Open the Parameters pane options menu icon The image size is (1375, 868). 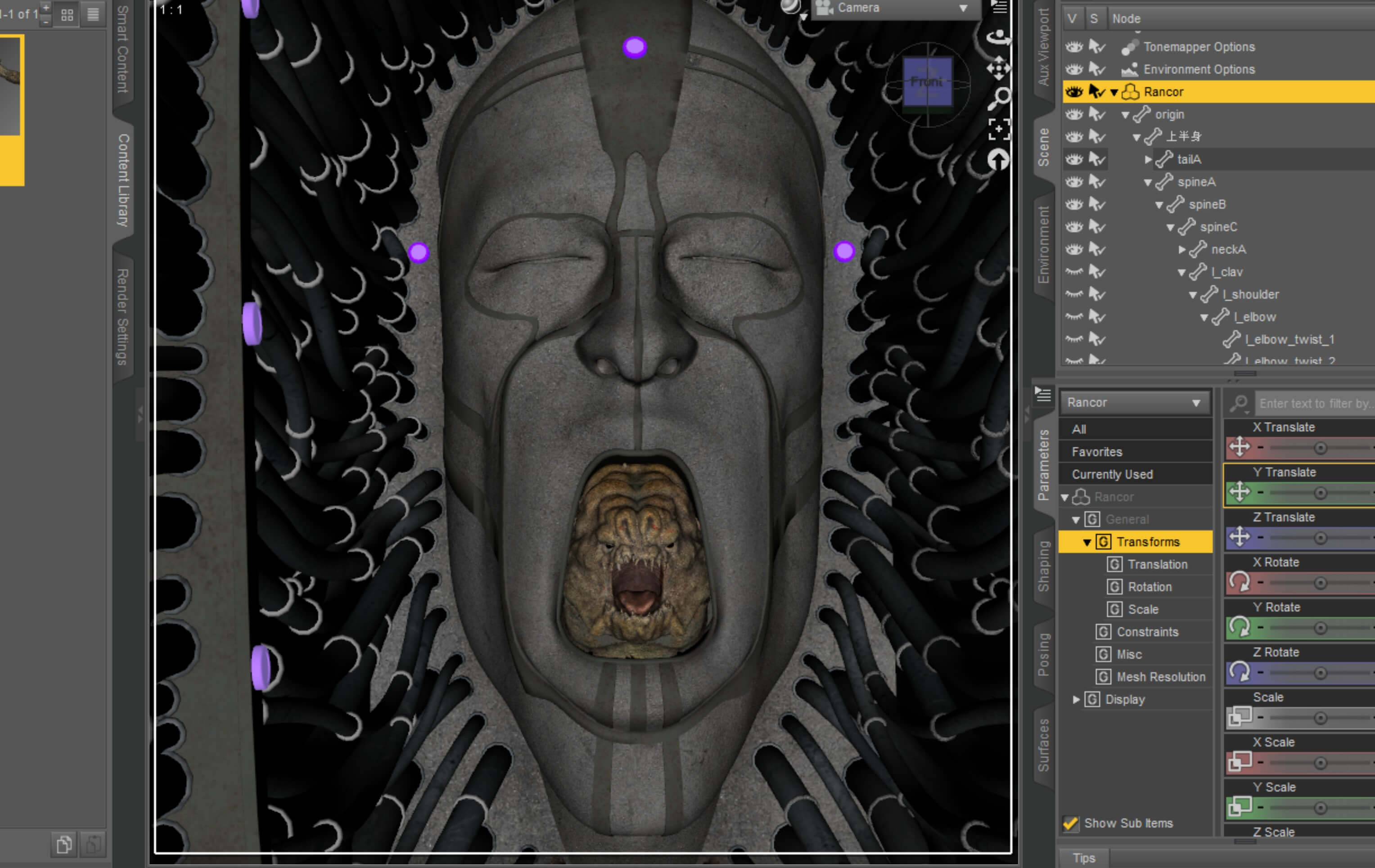(1043, 394)
